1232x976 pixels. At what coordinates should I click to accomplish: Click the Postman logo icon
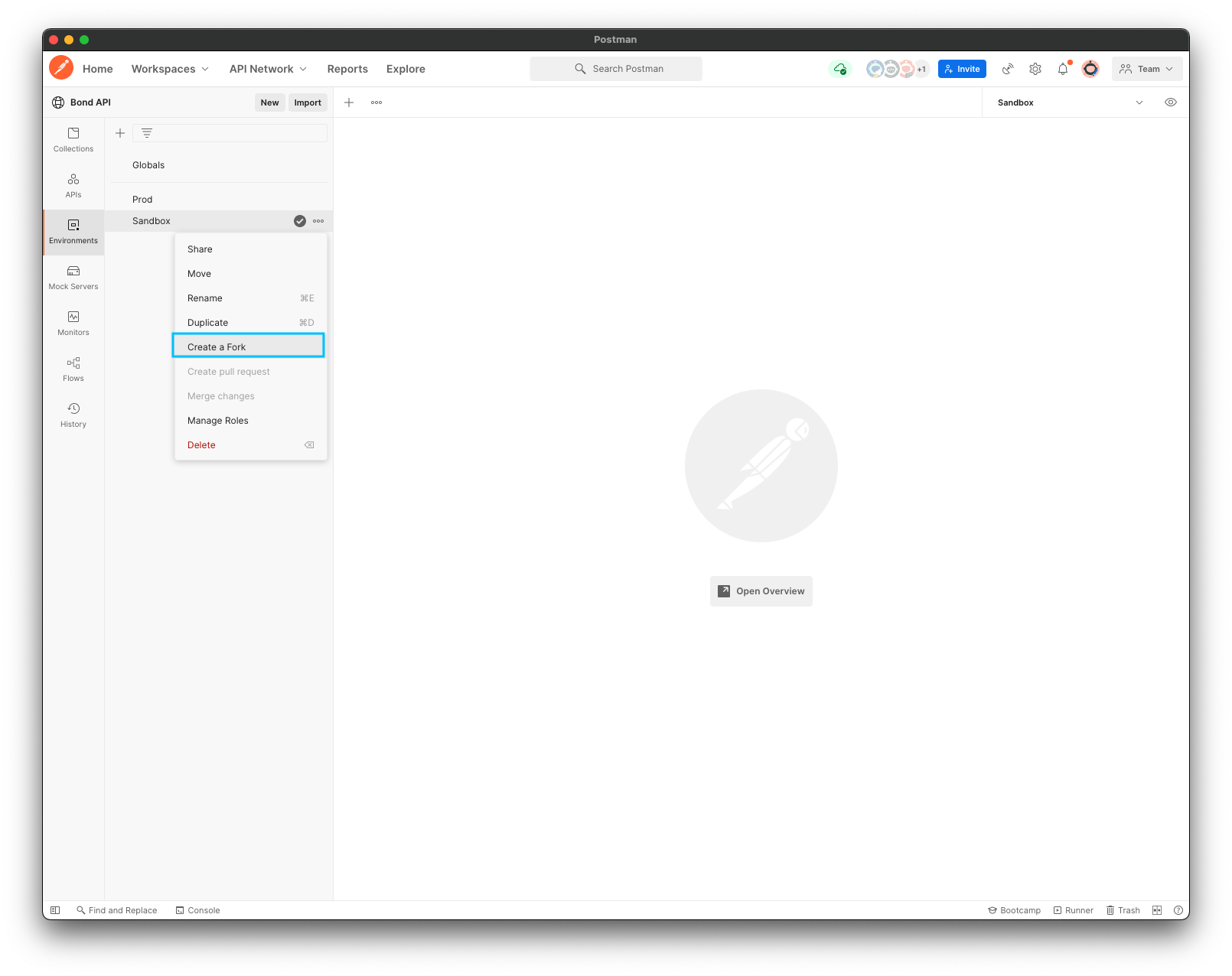[x=61, y=68]
